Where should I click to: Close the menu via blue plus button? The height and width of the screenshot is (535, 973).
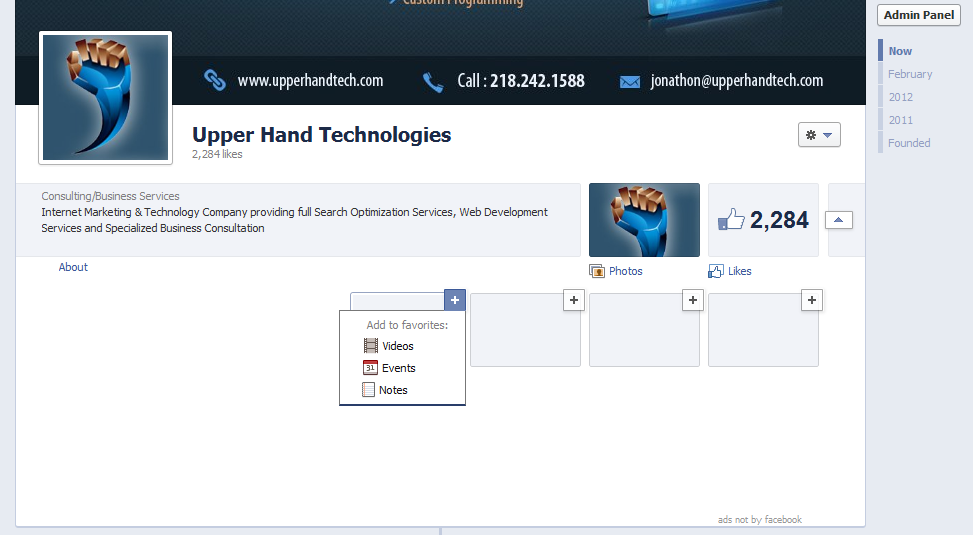[x=455, y=300]
